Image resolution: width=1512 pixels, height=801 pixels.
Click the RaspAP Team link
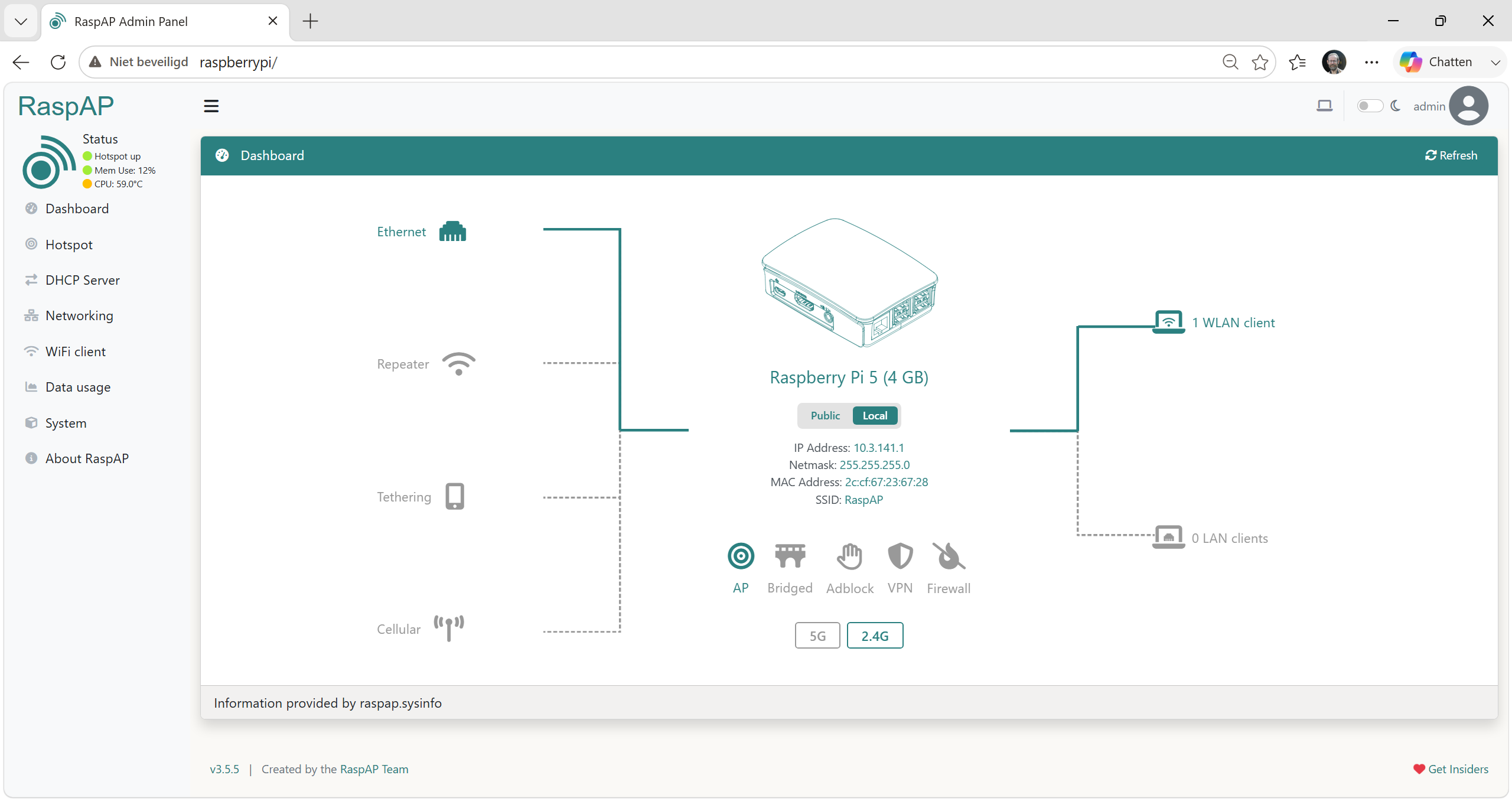tap(374, 769)
